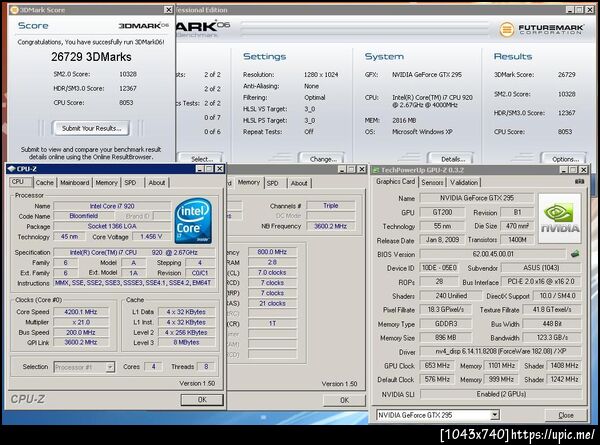The width and height of the screenshot is (600, 445).
Task: Click the NVIDIA logo in GPU-Z
Action: [x=559, y=218]
